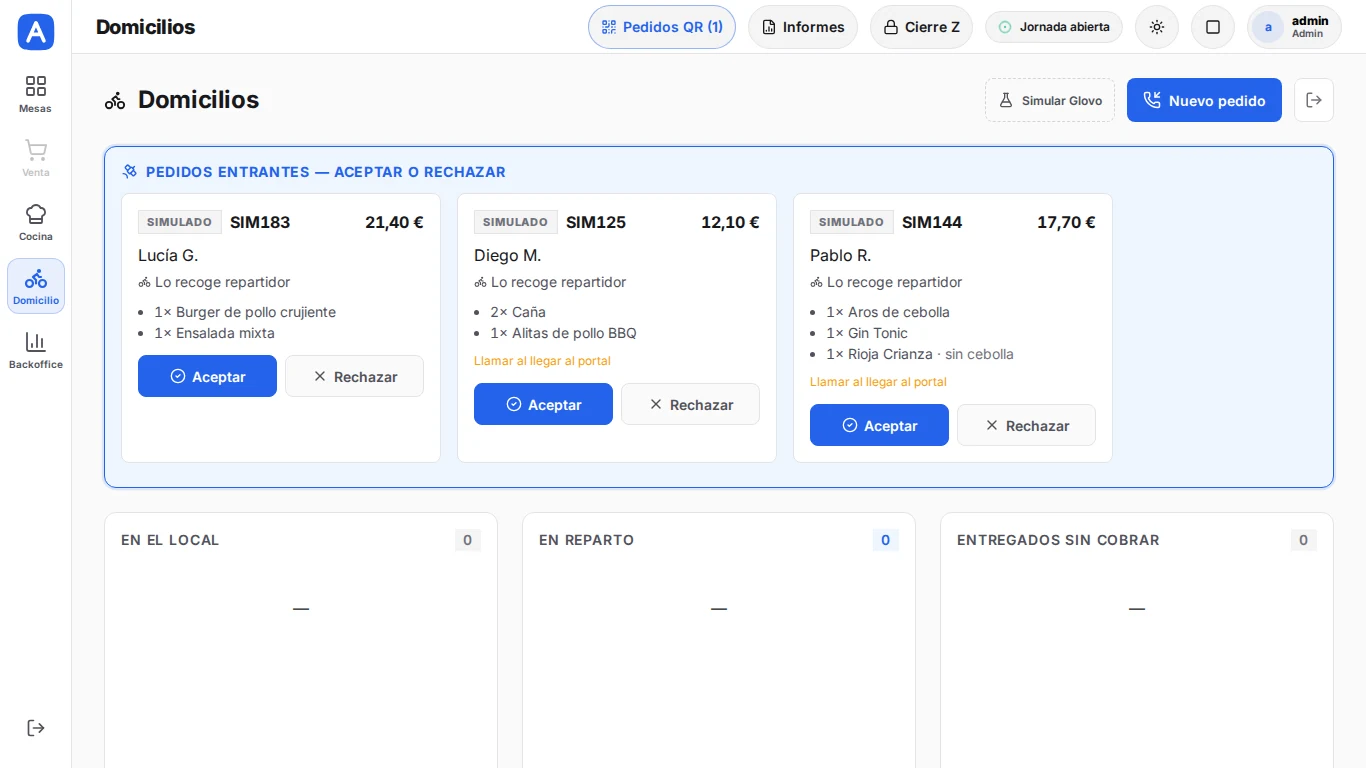Click EN EL LOCAL column header
The image size is (1366, 768).
170,540
